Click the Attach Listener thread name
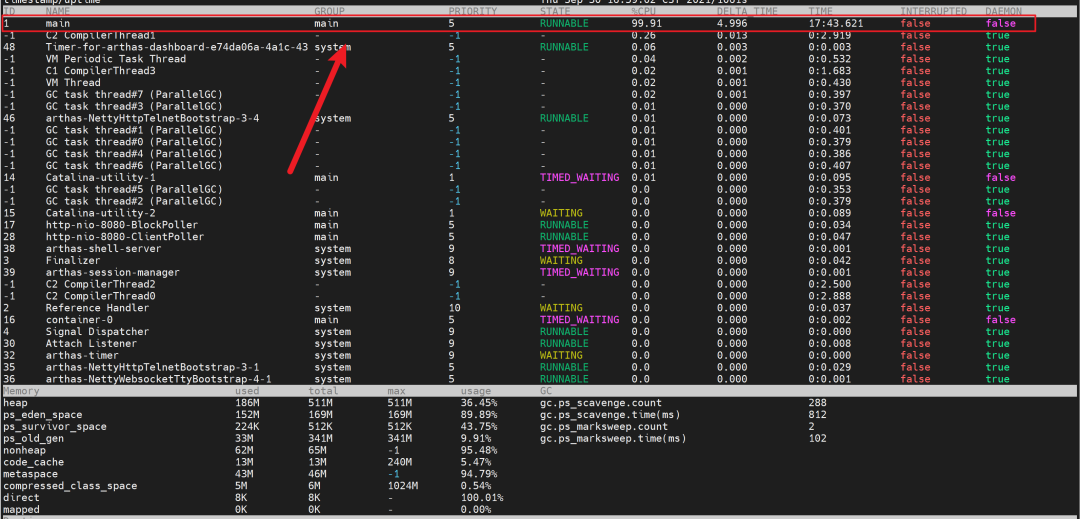The height and width of the screenshot is (519, 1080). (x=92, y=343)
